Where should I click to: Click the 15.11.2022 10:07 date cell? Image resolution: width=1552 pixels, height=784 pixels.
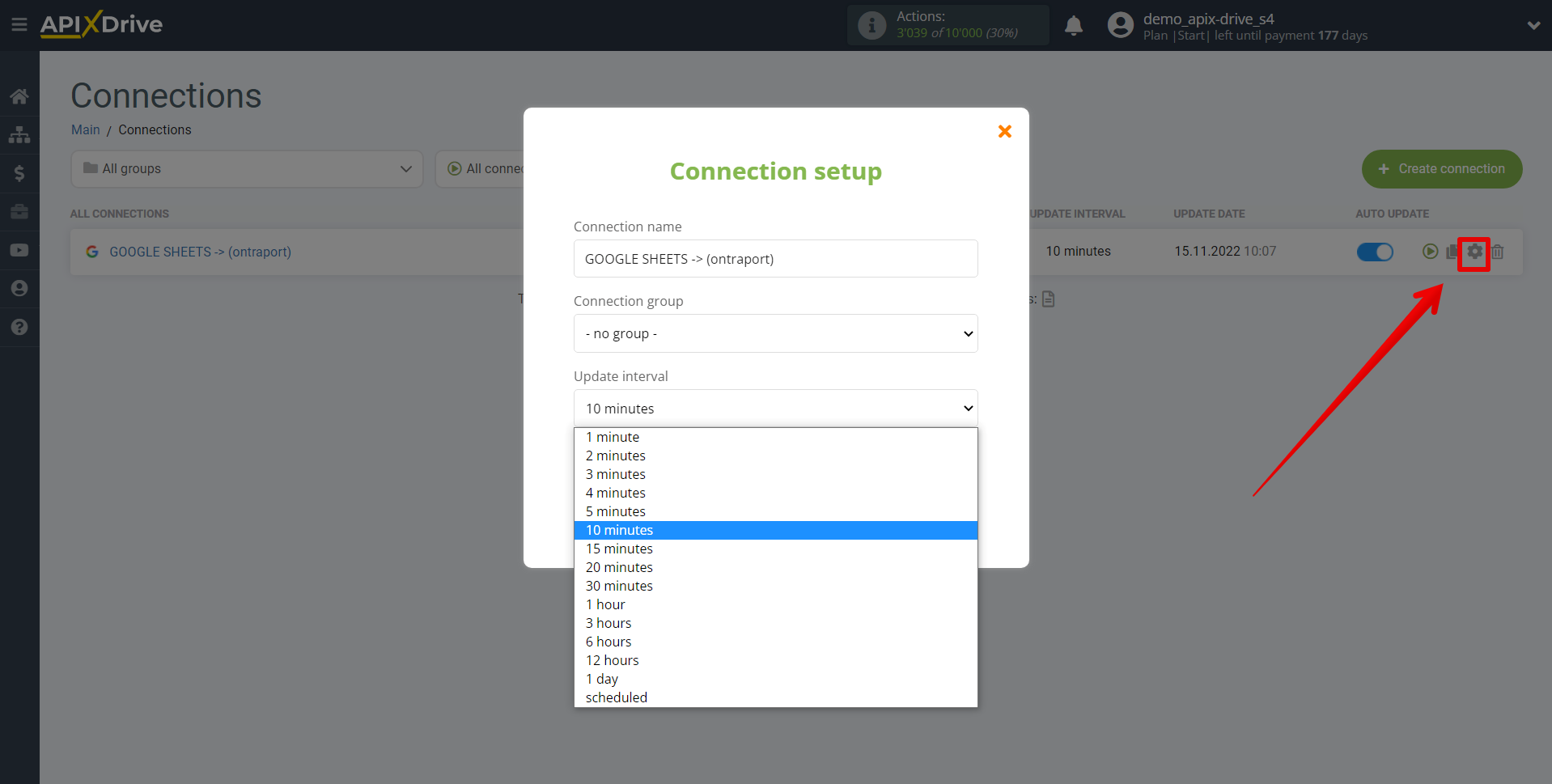1225,252
